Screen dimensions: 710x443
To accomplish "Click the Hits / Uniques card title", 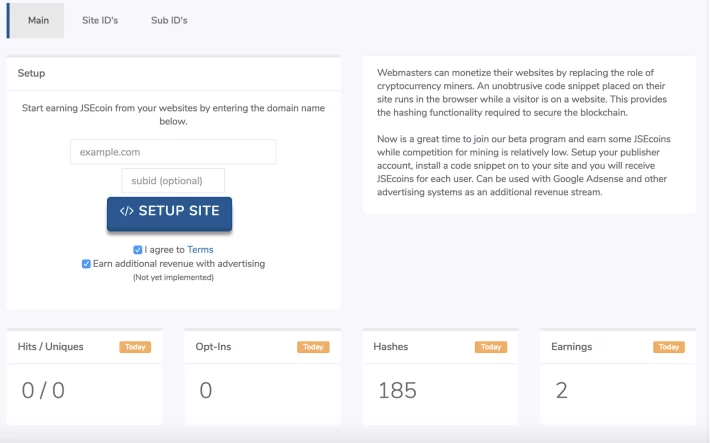I will (51, 347).
